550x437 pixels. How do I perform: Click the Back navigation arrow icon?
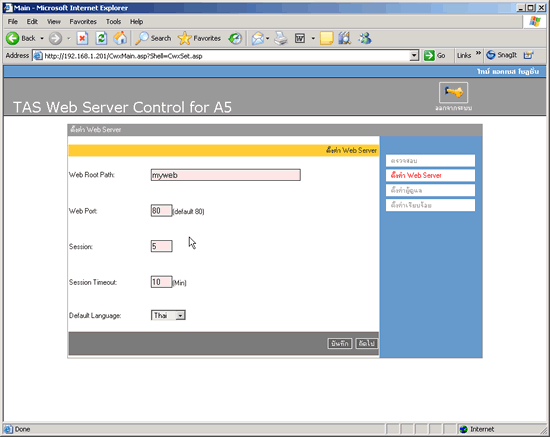pyautogui.click(x=13, y=38)
